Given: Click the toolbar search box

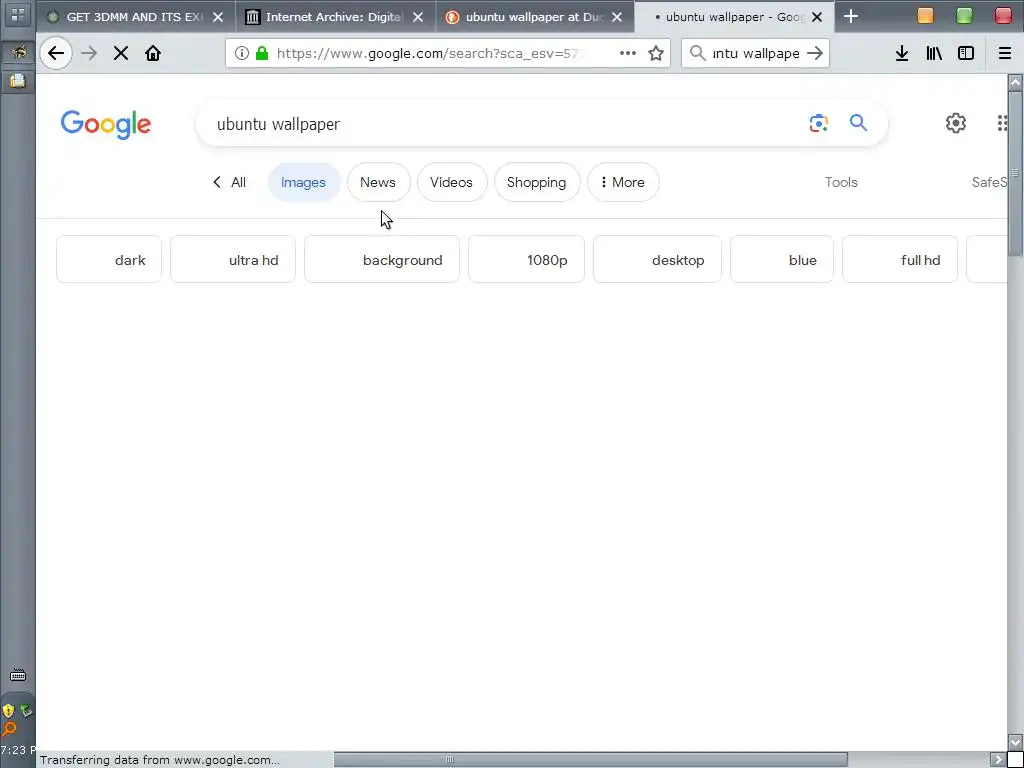Looking at the screenshot, I should [756, 53].
